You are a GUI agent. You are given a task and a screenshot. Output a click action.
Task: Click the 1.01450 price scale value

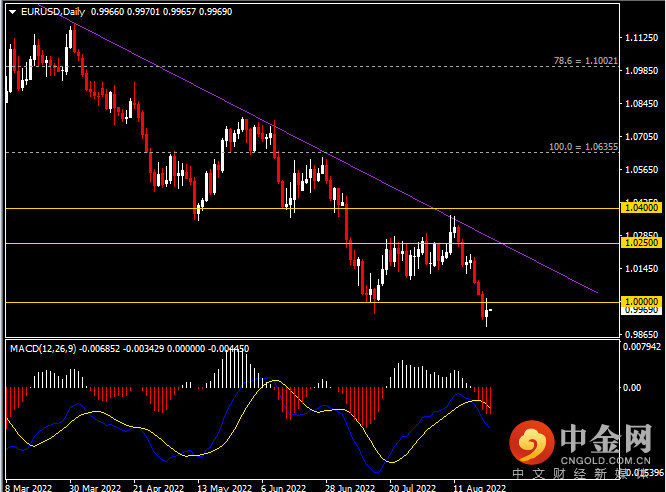click(x=641, y=269)
